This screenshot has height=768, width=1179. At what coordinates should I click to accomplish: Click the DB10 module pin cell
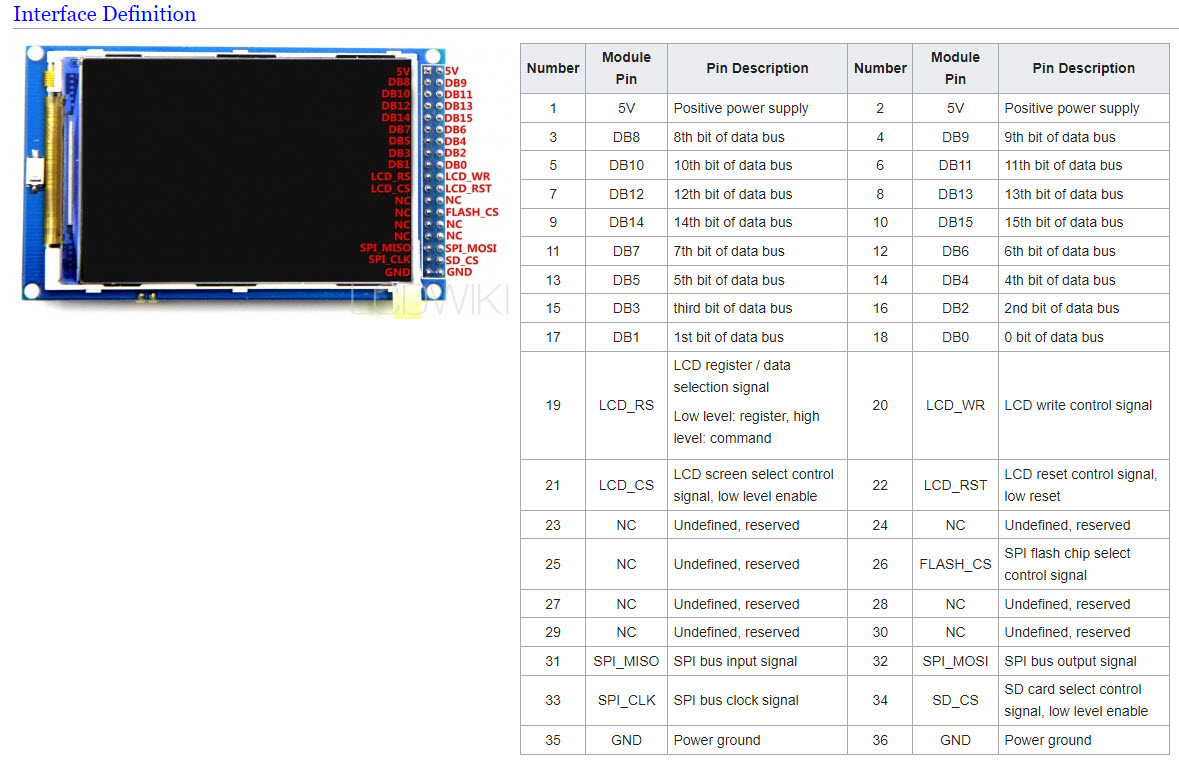pos(626,165)
